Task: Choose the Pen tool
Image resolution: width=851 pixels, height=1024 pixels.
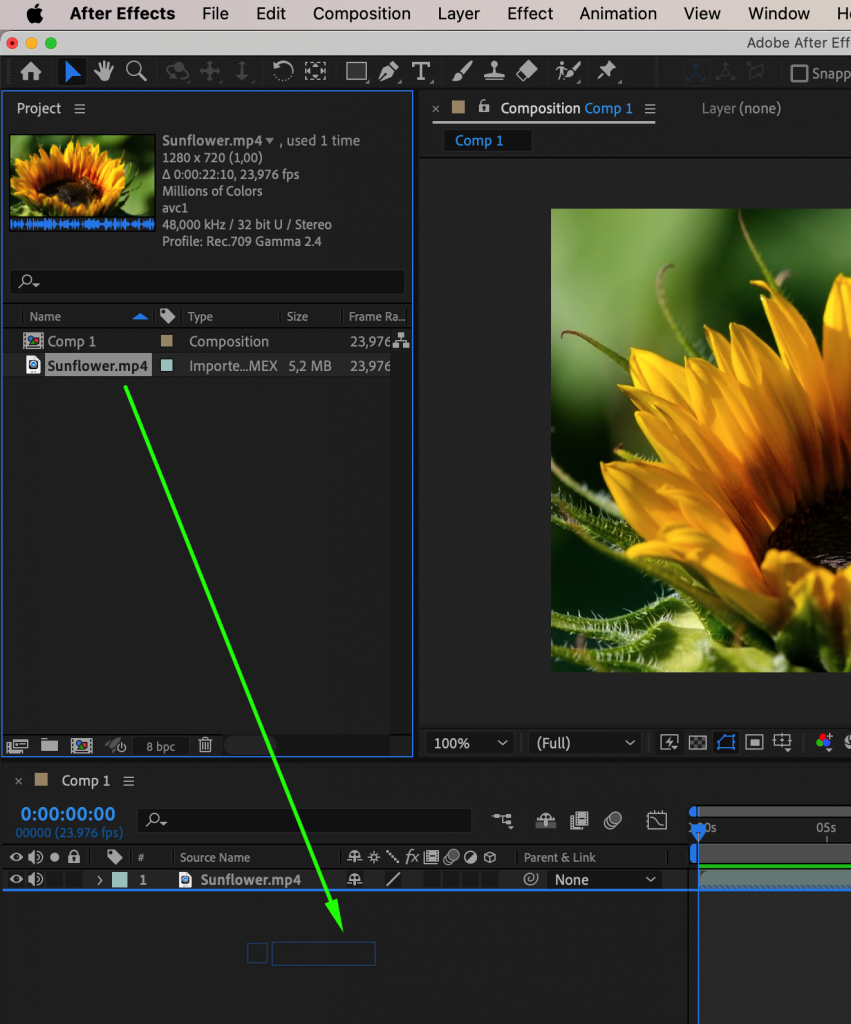Action: (389, 71)
